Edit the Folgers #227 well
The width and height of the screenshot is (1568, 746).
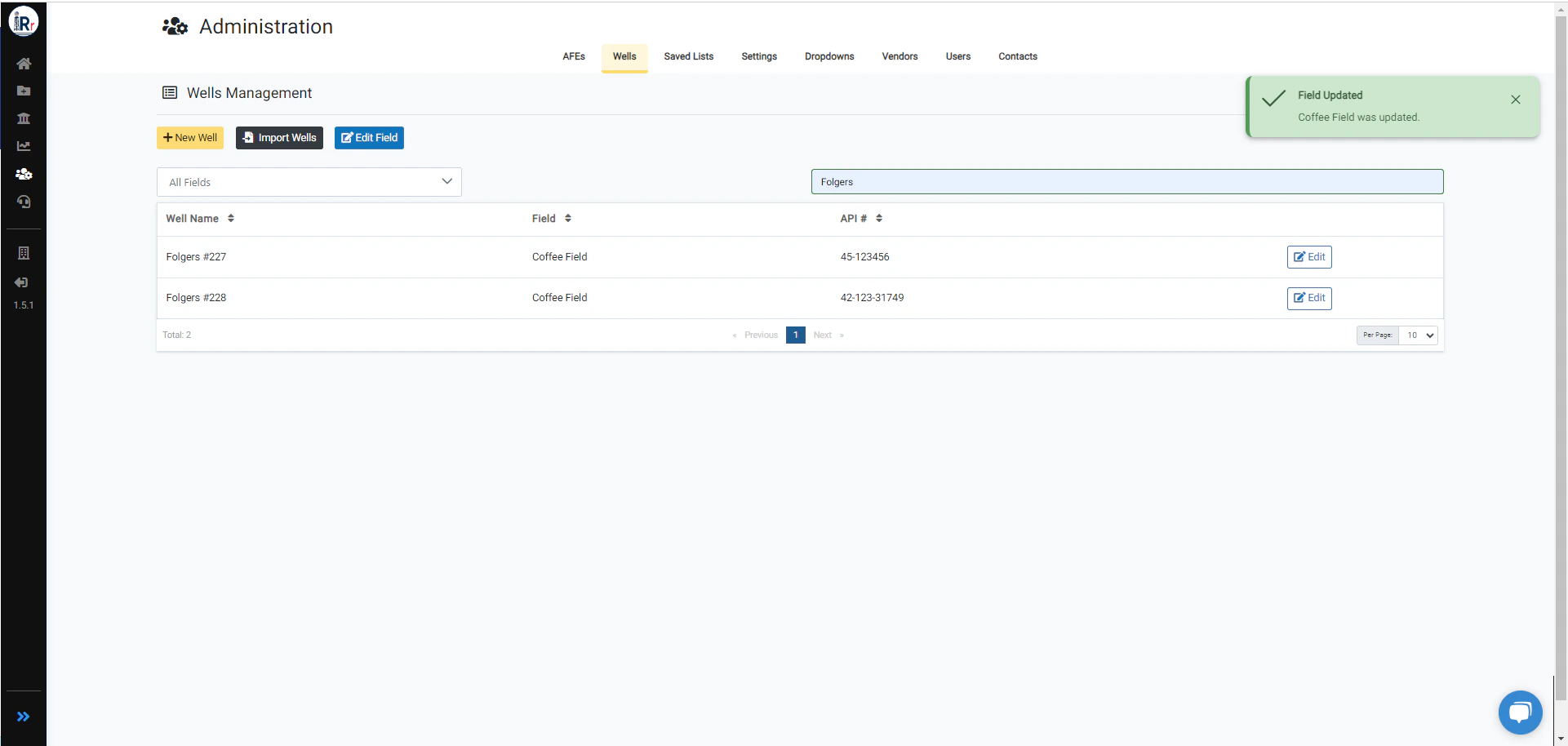tap(1309, 257)
